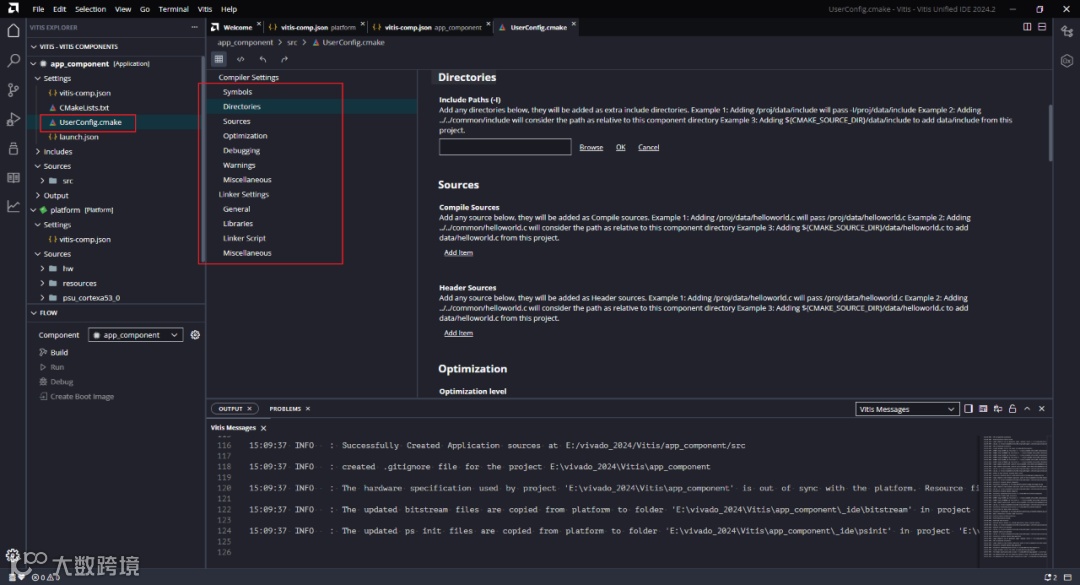Open the Search view in activity bar
1080x585 pixels.
click(13, 61)
